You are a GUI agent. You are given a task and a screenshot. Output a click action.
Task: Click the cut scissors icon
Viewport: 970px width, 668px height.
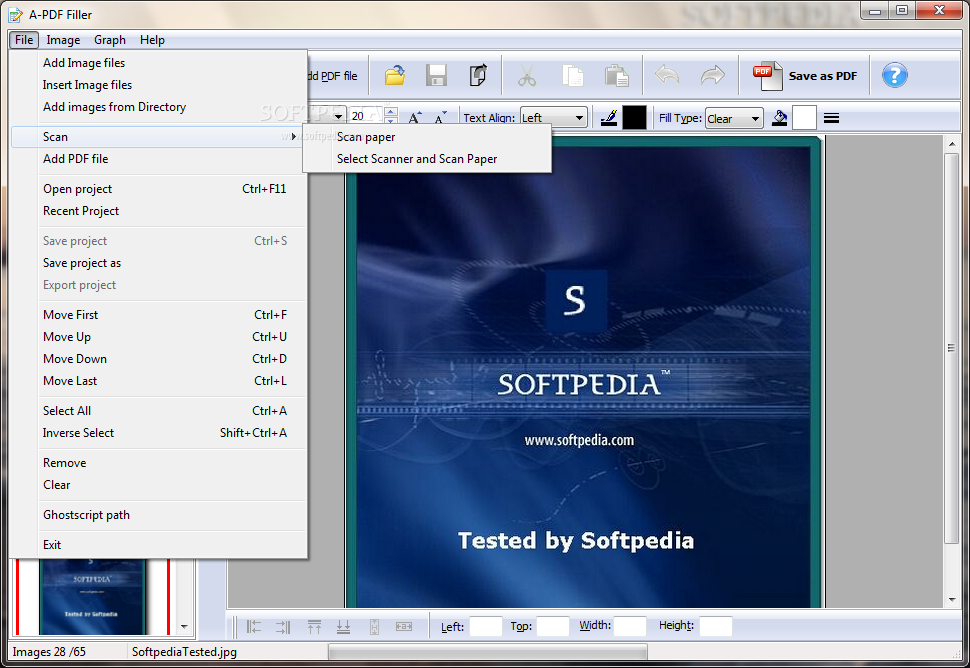(x=526, y=76)
